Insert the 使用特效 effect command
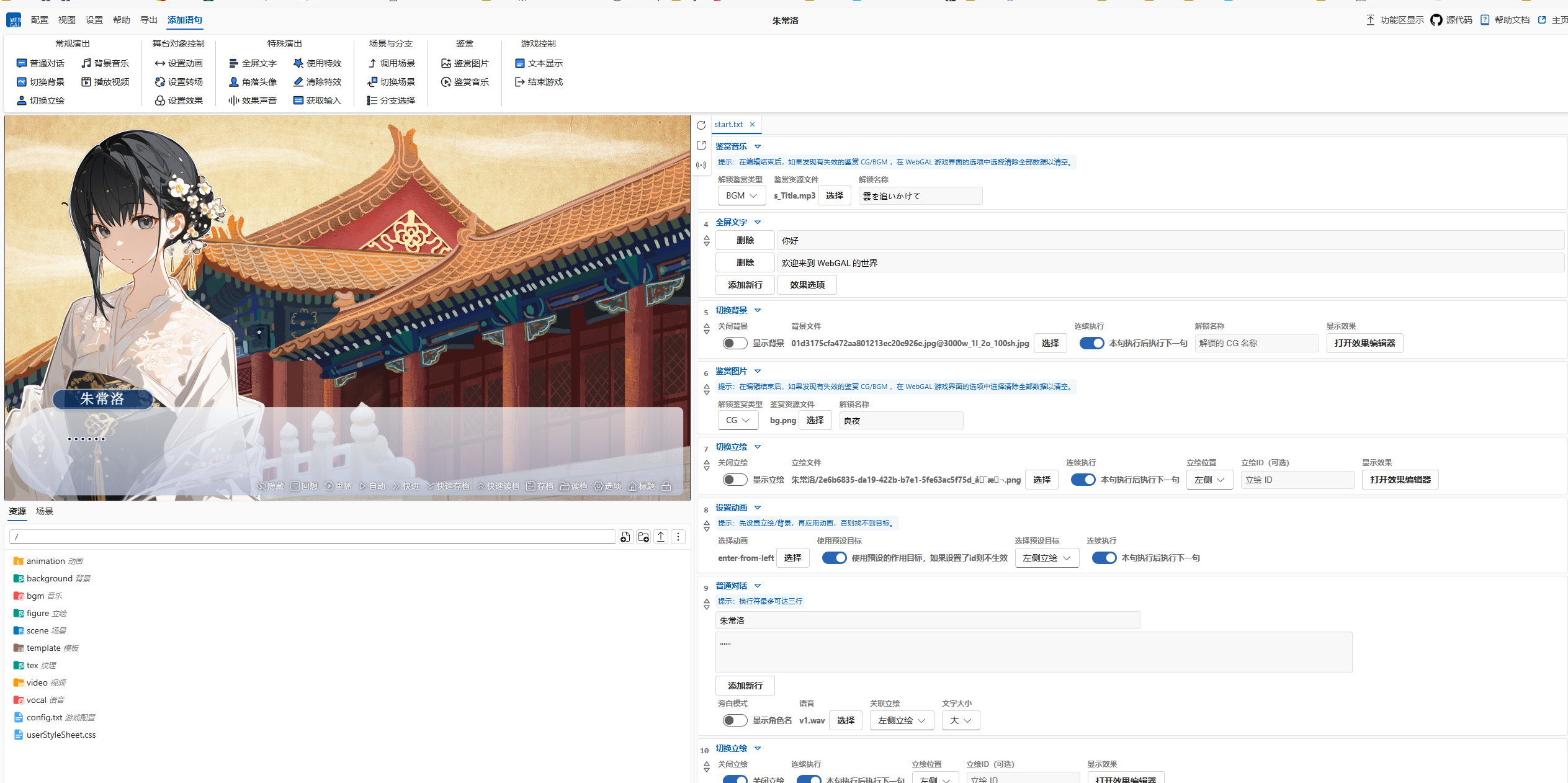 (317, 63)
